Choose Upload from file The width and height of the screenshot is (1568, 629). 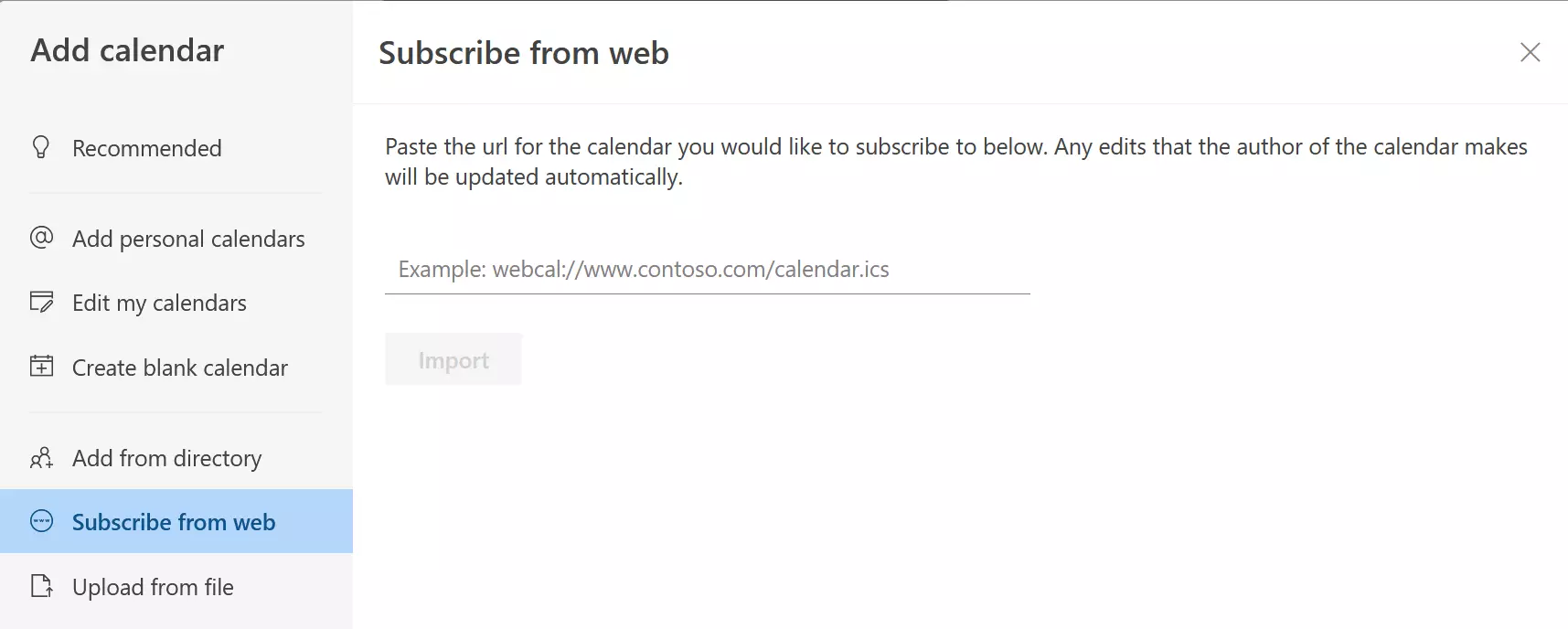[153, 586]
